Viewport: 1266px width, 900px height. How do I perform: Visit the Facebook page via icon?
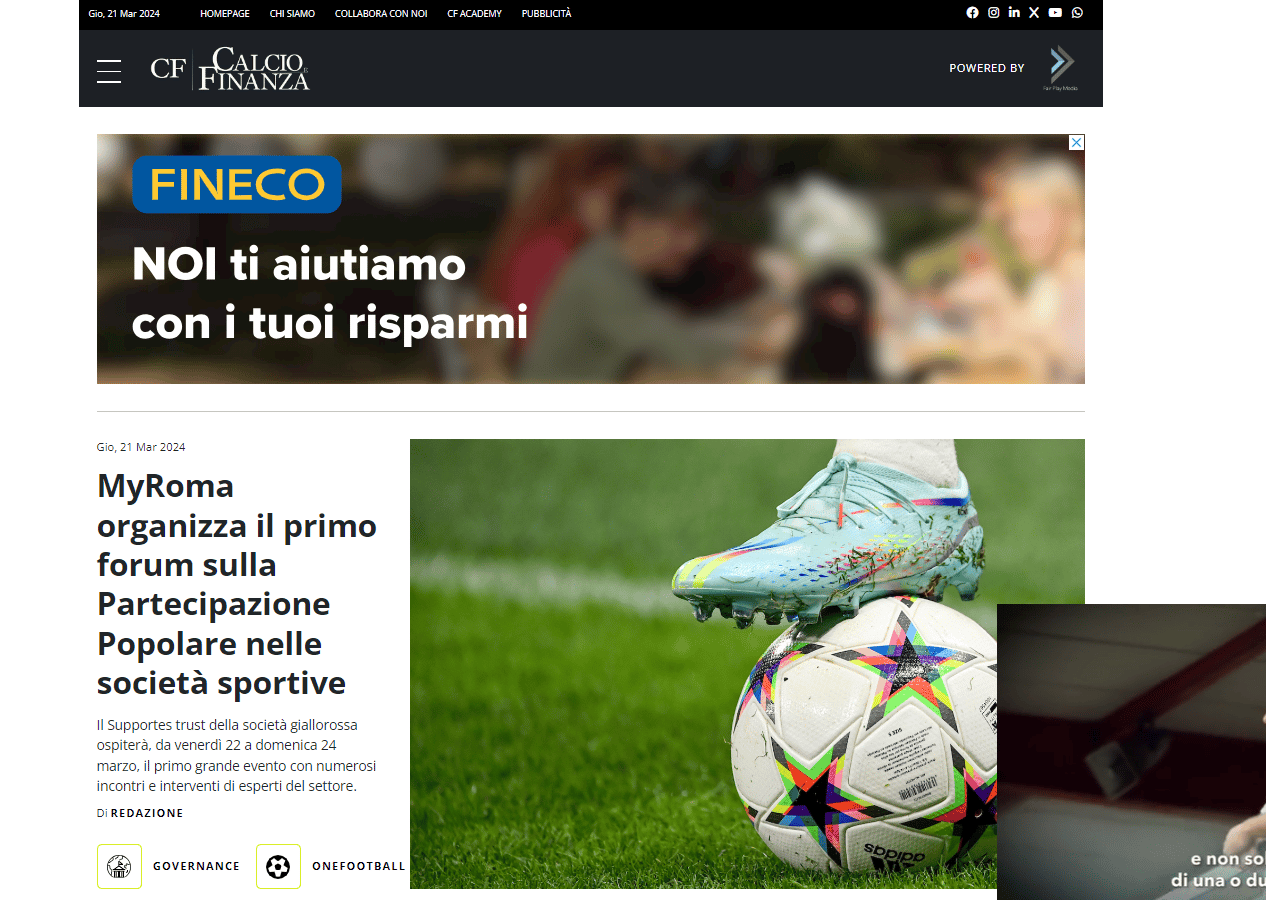tap(973, 13)
